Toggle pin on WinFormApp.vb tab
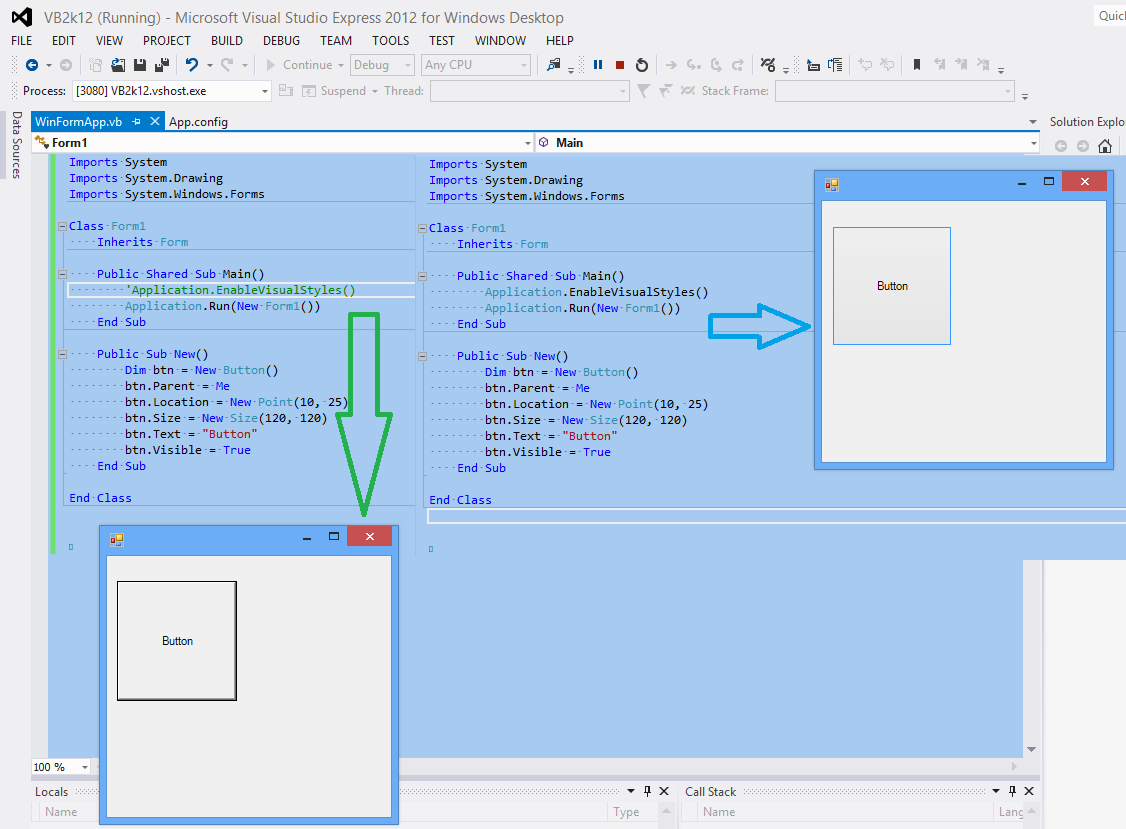The width and height of the screenshot is (1126, 829). [x=137, y=122]
